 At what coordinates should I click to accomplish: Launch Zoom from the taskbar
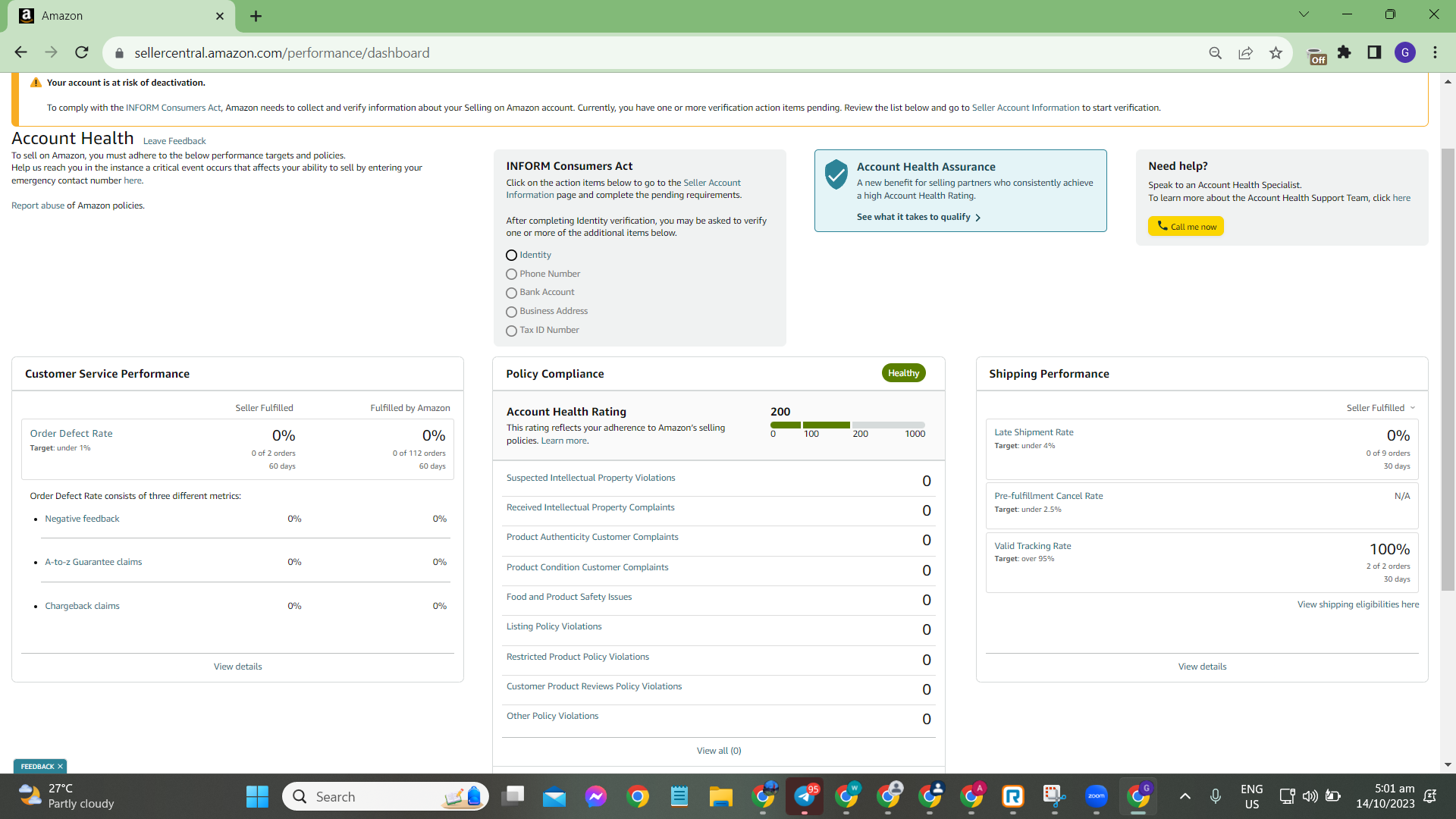(x=1097, y=796)
